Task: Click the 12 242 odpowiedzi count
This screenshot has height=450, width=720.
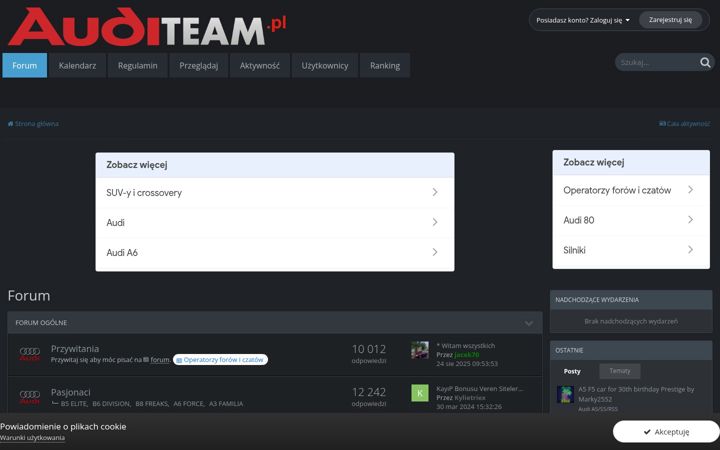Action: 369,397
